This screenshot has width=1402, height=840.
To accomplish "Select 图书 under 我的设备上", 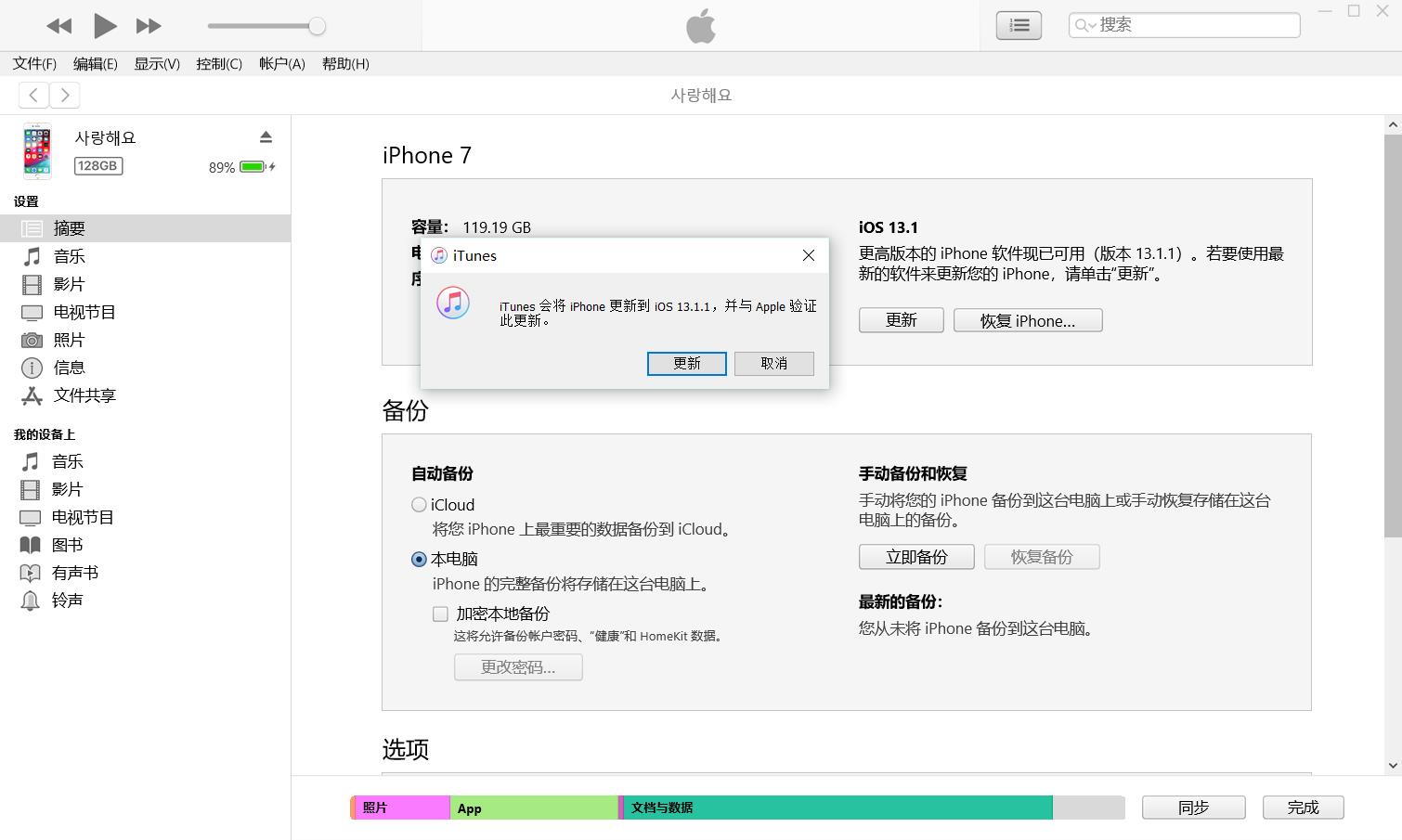I will tap(69, 545).
